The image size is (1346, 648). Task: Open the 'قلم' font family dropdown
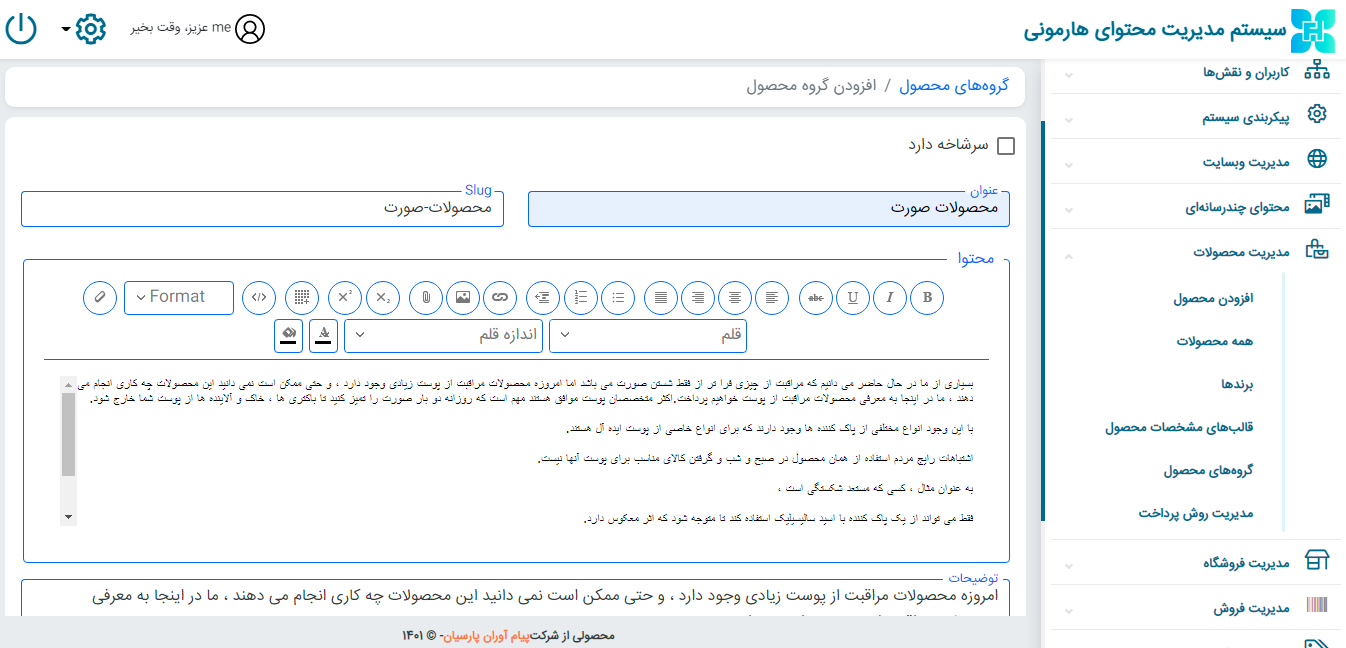[x=648, y=336]
